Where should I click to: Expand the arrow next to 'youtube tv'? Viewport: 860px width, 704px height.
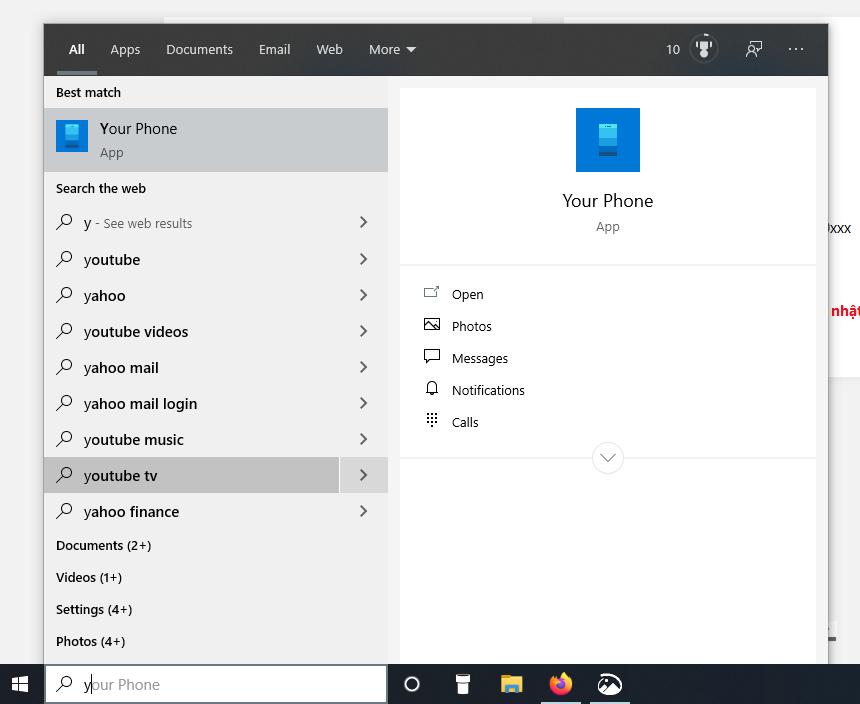pyautogui.click(x=363, y=475)
